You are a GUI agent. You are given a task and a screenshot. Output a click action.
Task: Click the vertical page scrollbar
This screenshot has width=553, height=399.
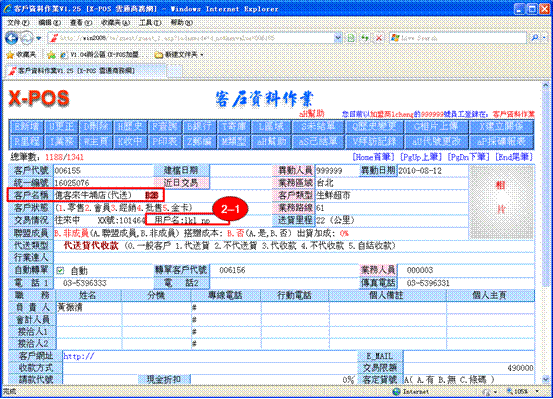(x=545, y=232)
